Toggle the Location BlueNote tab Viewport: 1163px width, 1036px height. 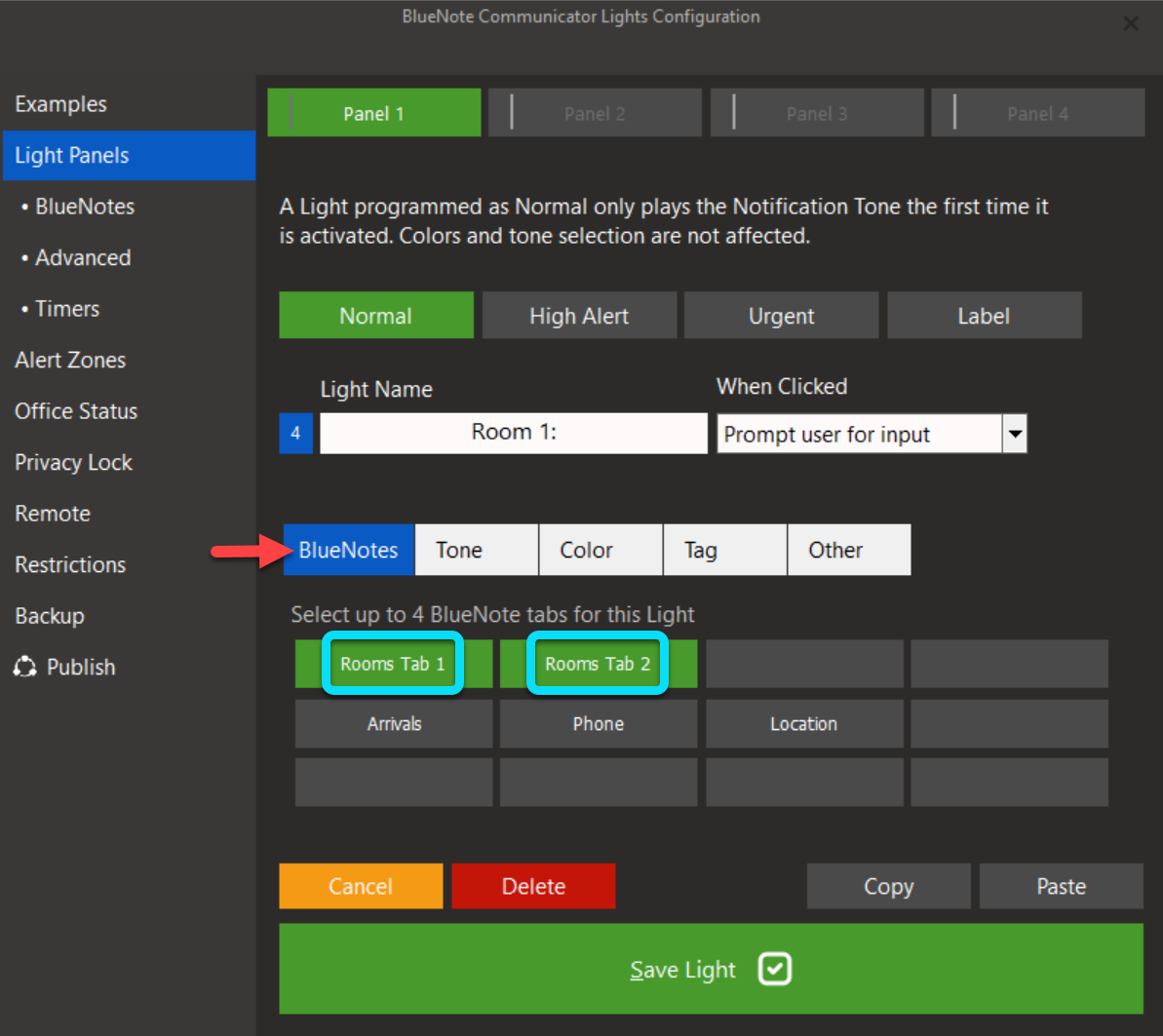click(x=804, y=723)
